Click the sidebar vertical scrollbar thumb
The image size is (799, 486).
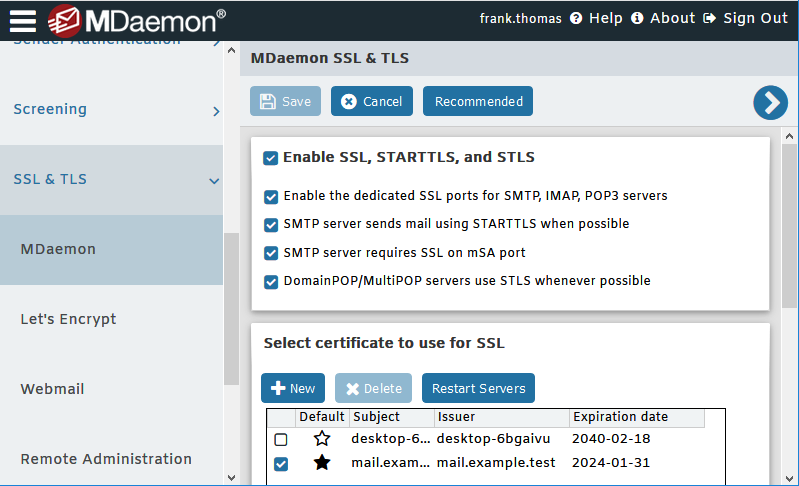pyautogui.click(x=231, y=308)
